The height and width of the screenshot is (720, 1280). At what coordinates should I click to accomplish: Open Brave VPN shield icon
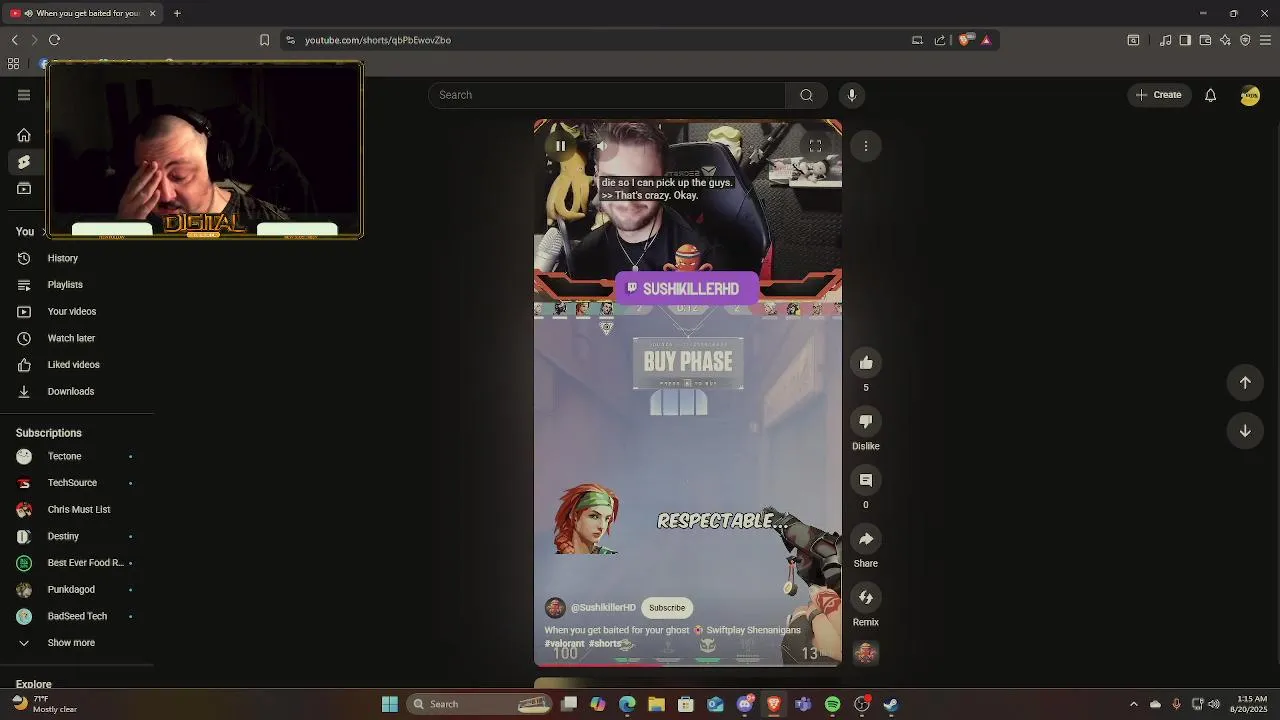pos(1245,40)
